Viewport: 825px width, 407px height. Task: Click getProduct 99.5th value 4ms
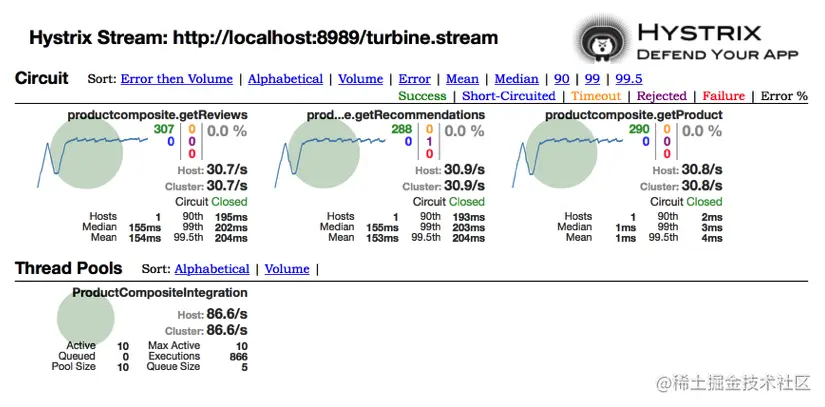click(712, 238)
